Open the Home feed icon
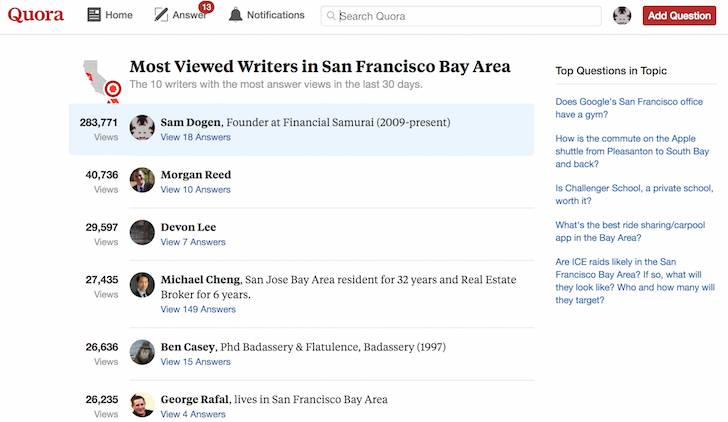This screenshot has height=422, width=728. 94,15
